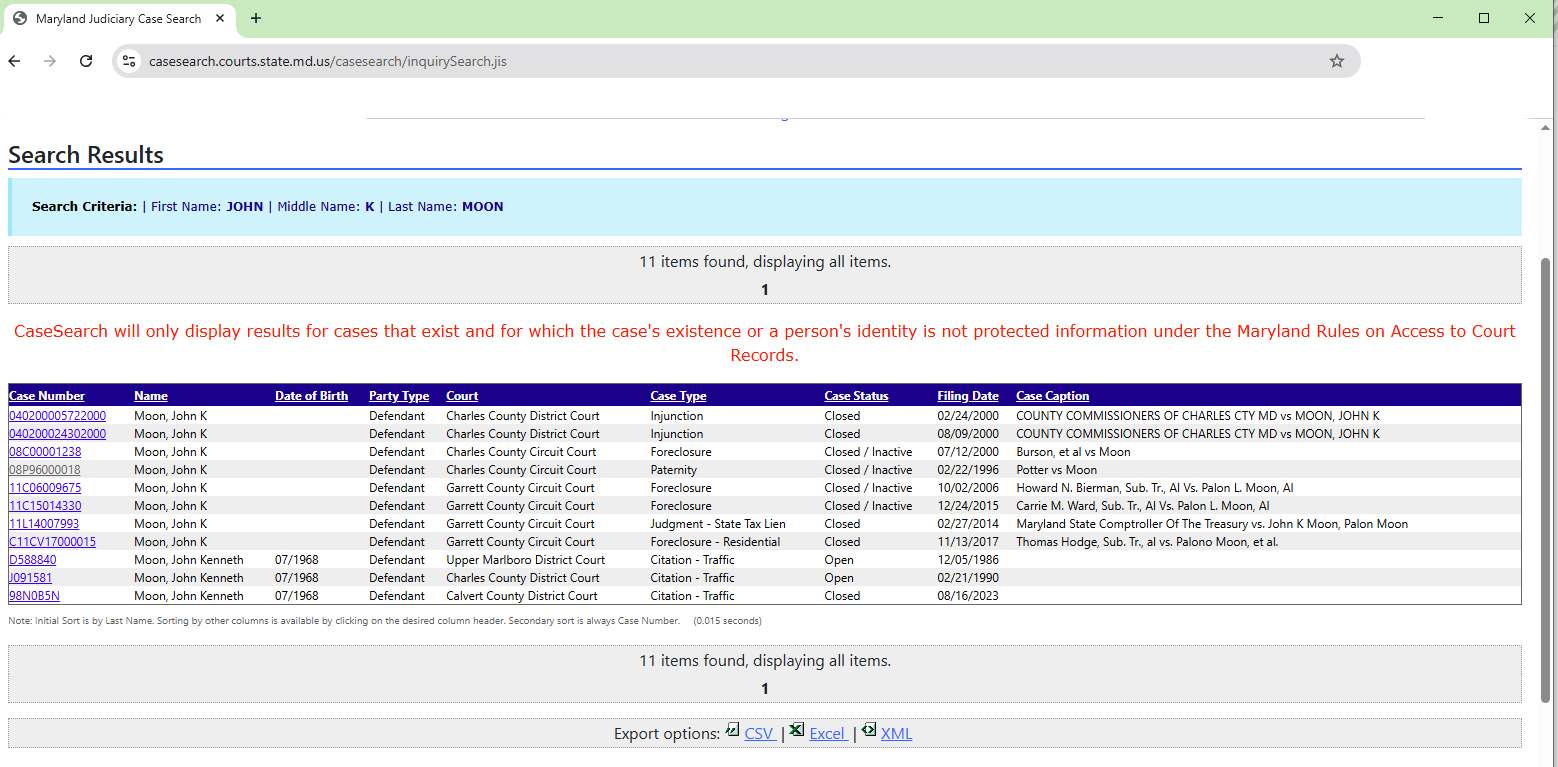Click the browser back arrow

point(14,61)
